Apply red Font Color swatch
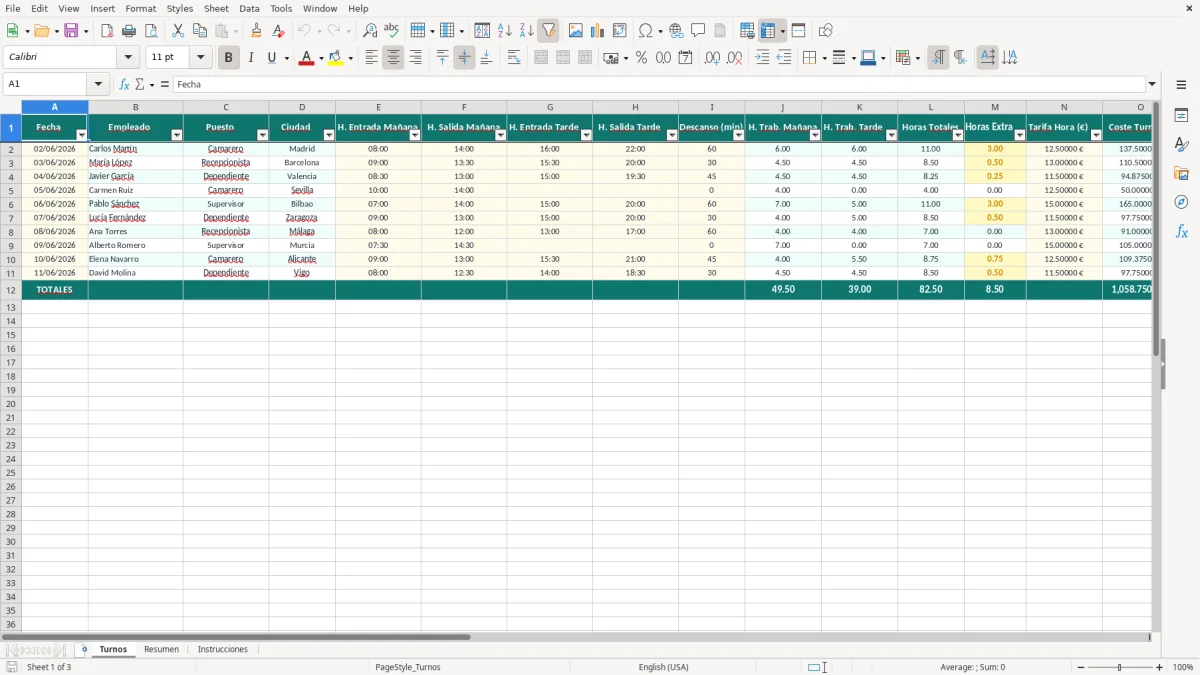Screen dimensions: 1200x675 305,58
